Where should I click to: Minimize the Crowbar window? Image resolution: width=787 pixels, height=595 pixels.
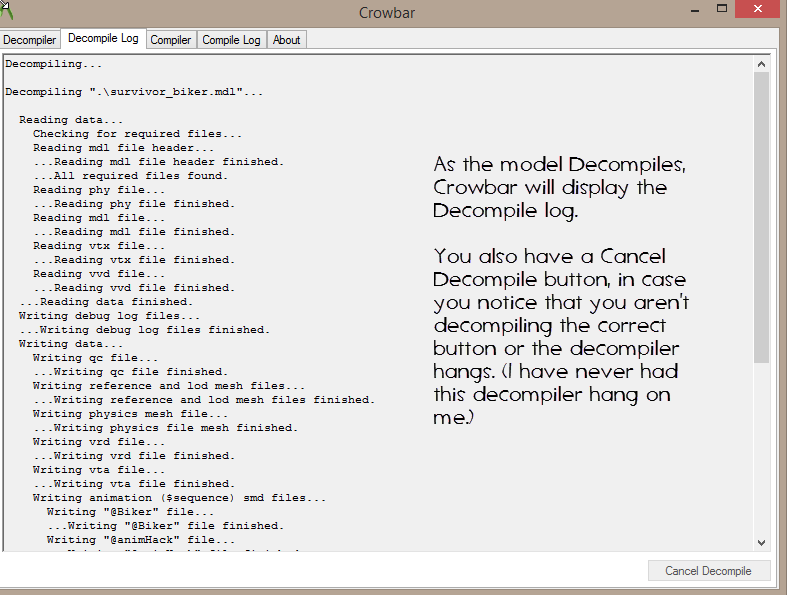coord(695,10)
